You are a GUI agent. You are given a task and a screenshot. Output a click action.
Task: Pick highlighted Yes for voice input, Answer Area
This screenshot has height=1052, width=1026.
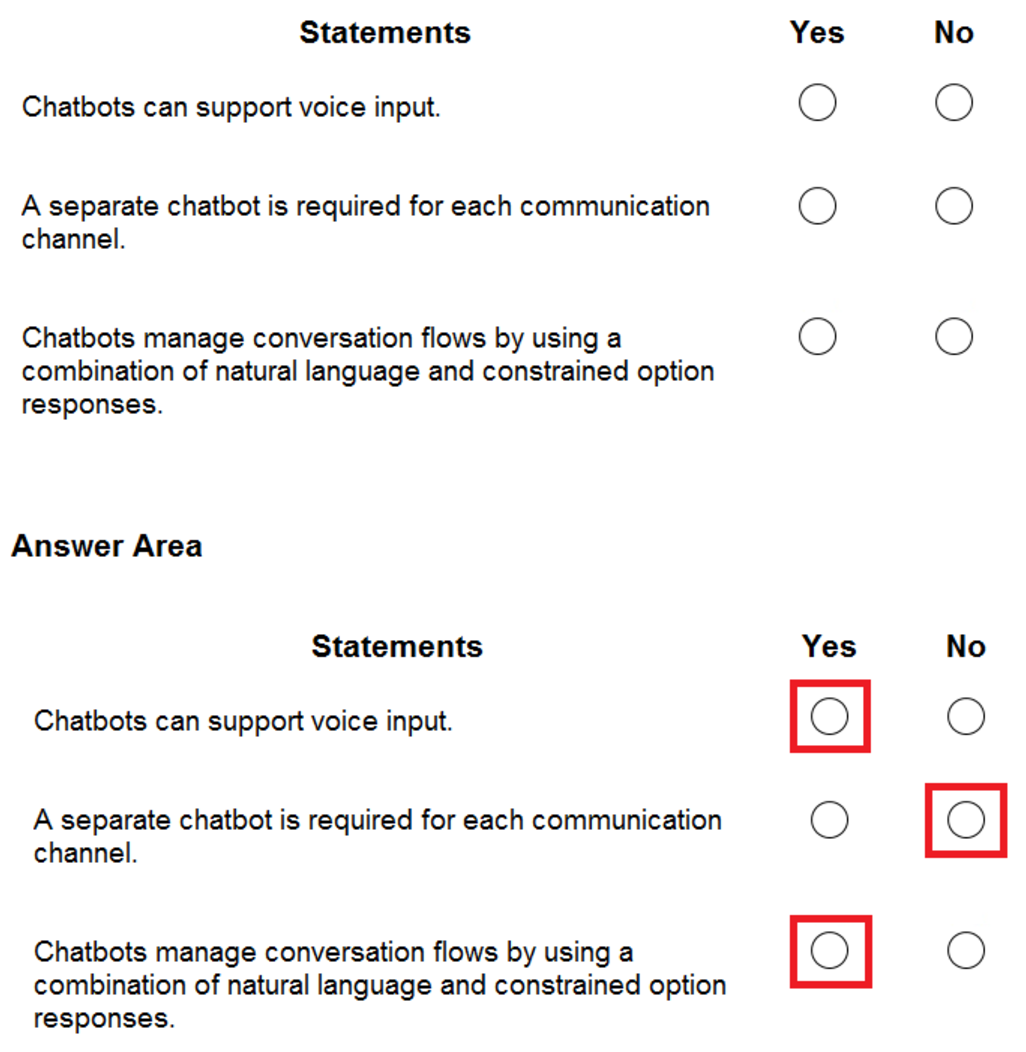coord(829,716)
